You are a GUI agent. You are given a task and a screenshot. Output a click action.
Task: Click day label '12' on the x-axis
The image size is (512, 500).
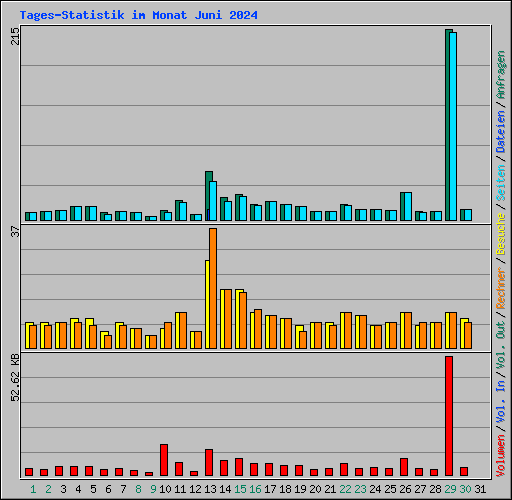[195, 489]
